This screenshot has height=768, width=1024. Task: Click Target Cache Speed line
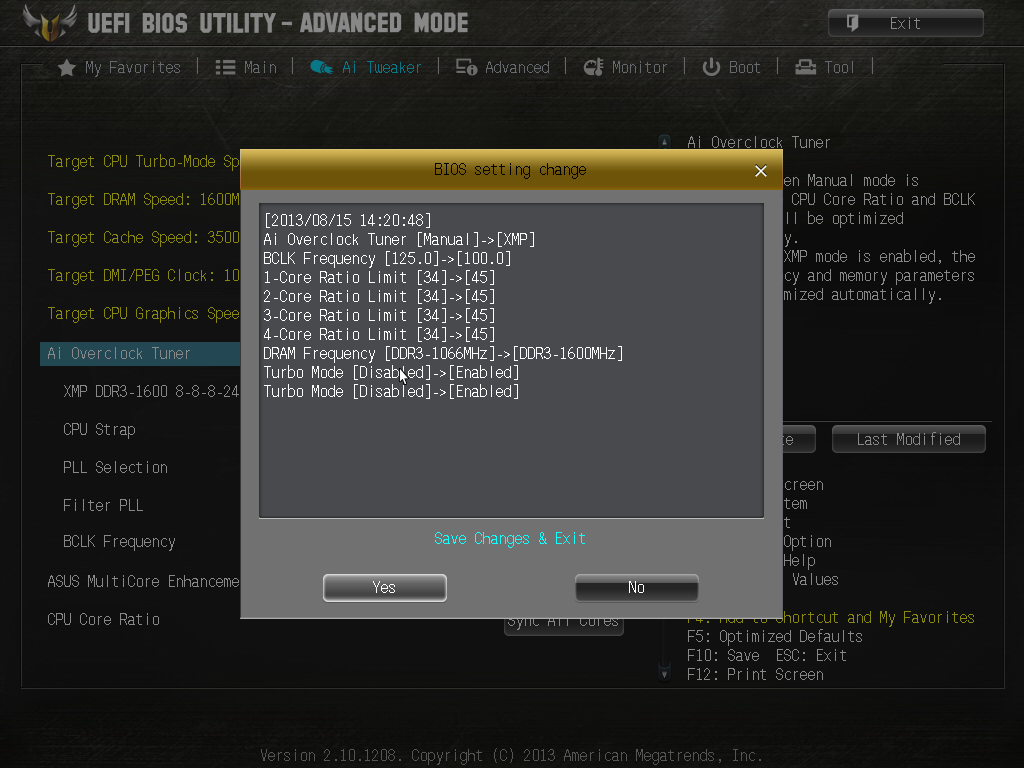pyautogui.click(x=144, y=238)
